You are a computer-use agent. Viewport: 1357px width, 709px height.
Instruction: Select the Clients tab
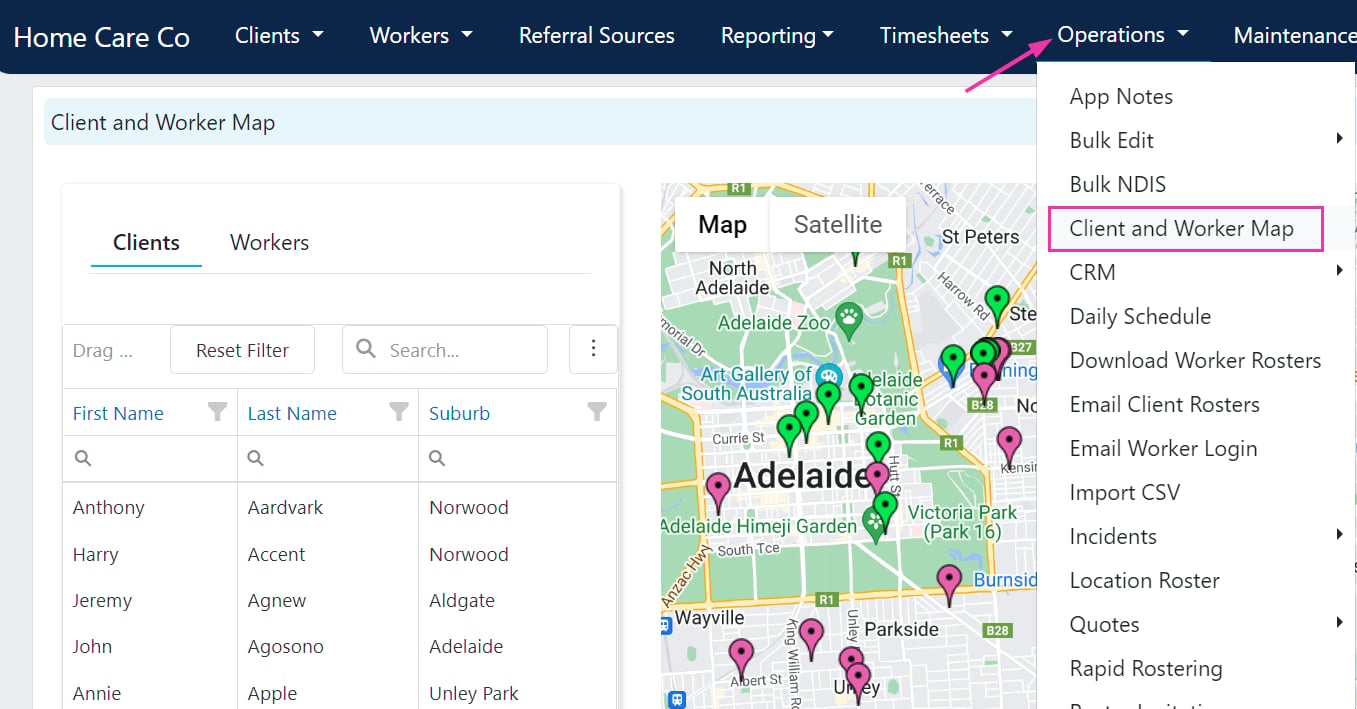point(146,242)
